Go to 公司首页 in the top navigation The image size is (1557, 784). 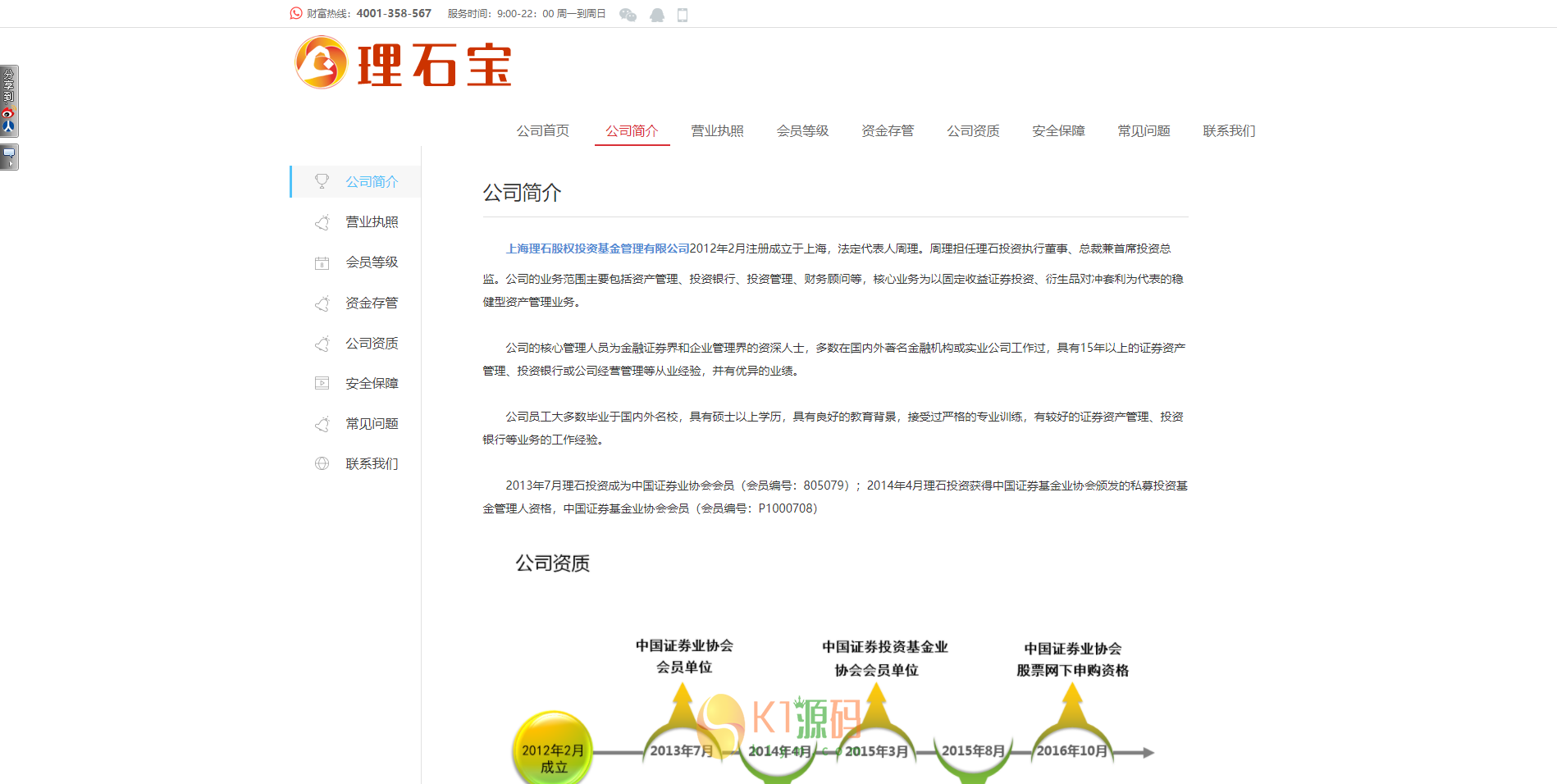point(543,130)
